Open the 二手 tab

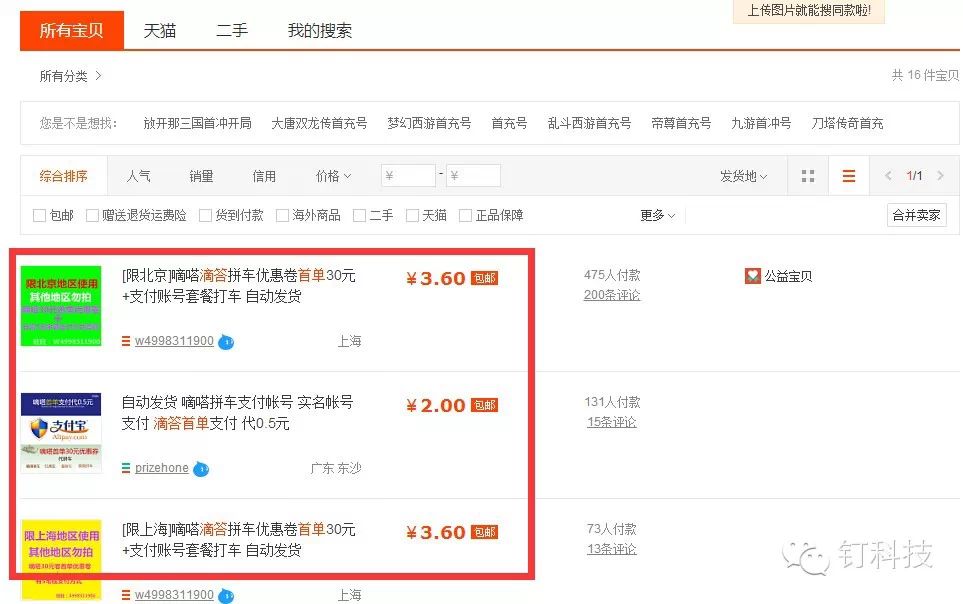pyautogui.click(x=232, y=31)
